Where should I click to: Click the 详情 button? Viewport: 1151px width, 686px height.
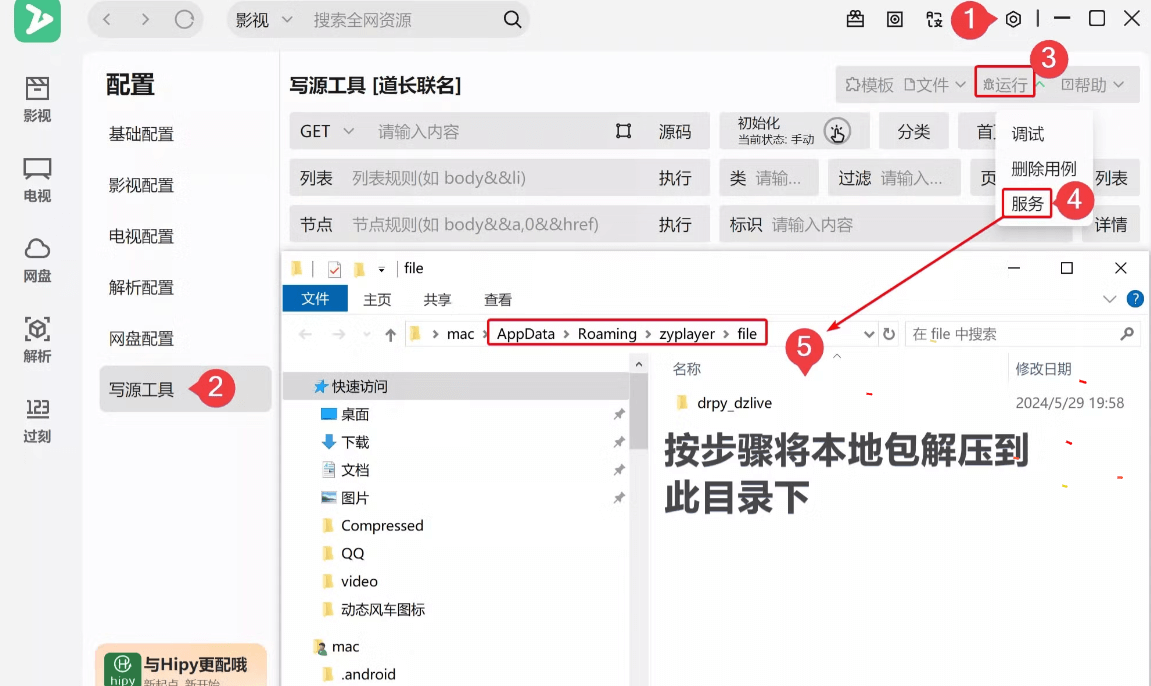coord(1111,225)
